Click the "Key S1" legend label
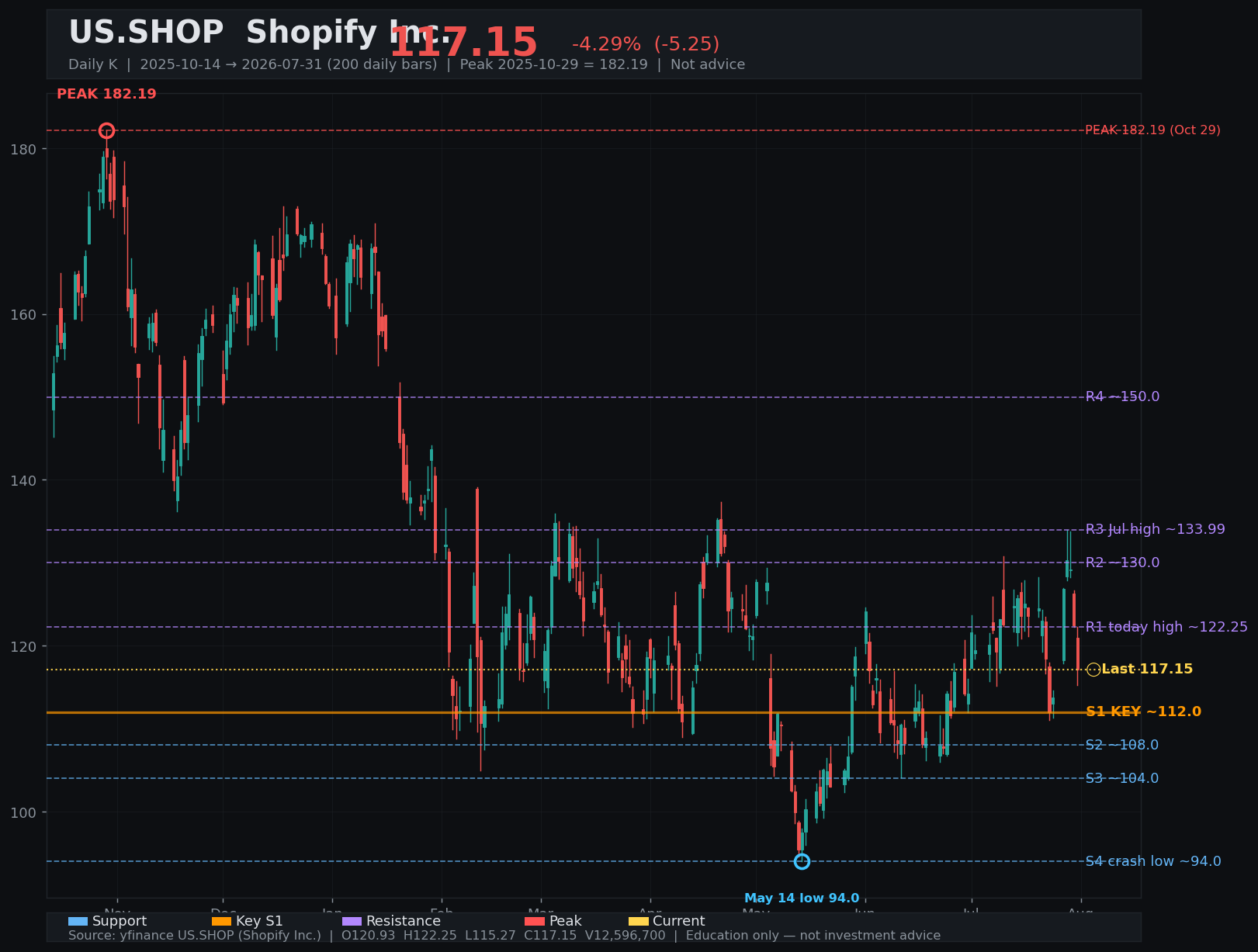The image size is (1258, 952). (x=259, y=921)
